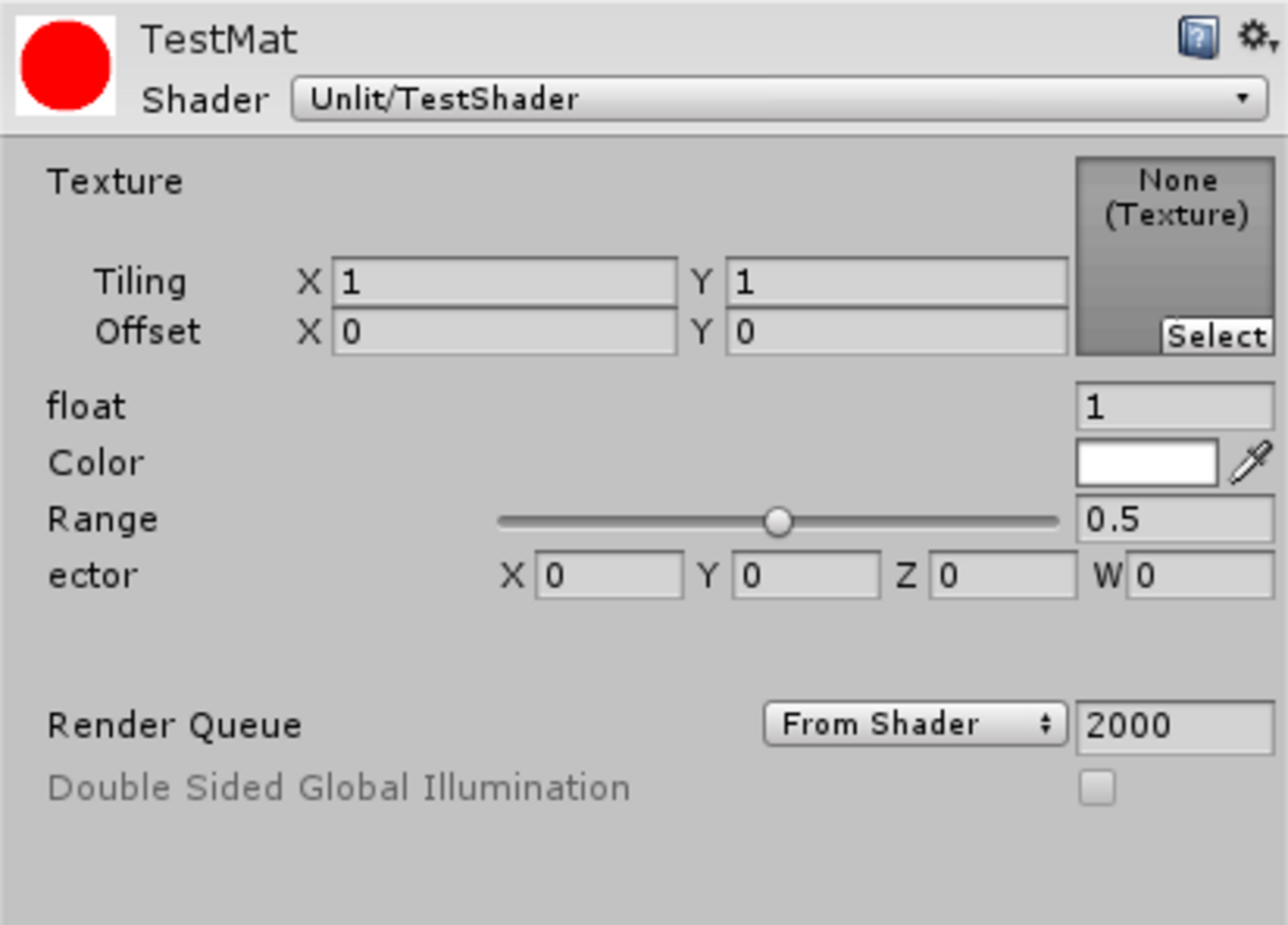This screenshot has width=1288, height=925.
Task: Click the Range value field showing 0.5
Action: pos(1174,520)
